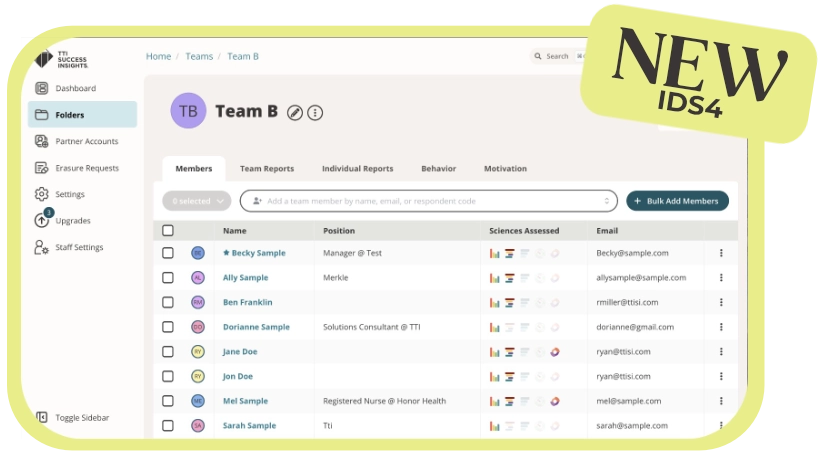The width and height of the screenshot is (819, 451).
Task: Open Ben Franklin's profile link
Action: (x=248, y=302)
